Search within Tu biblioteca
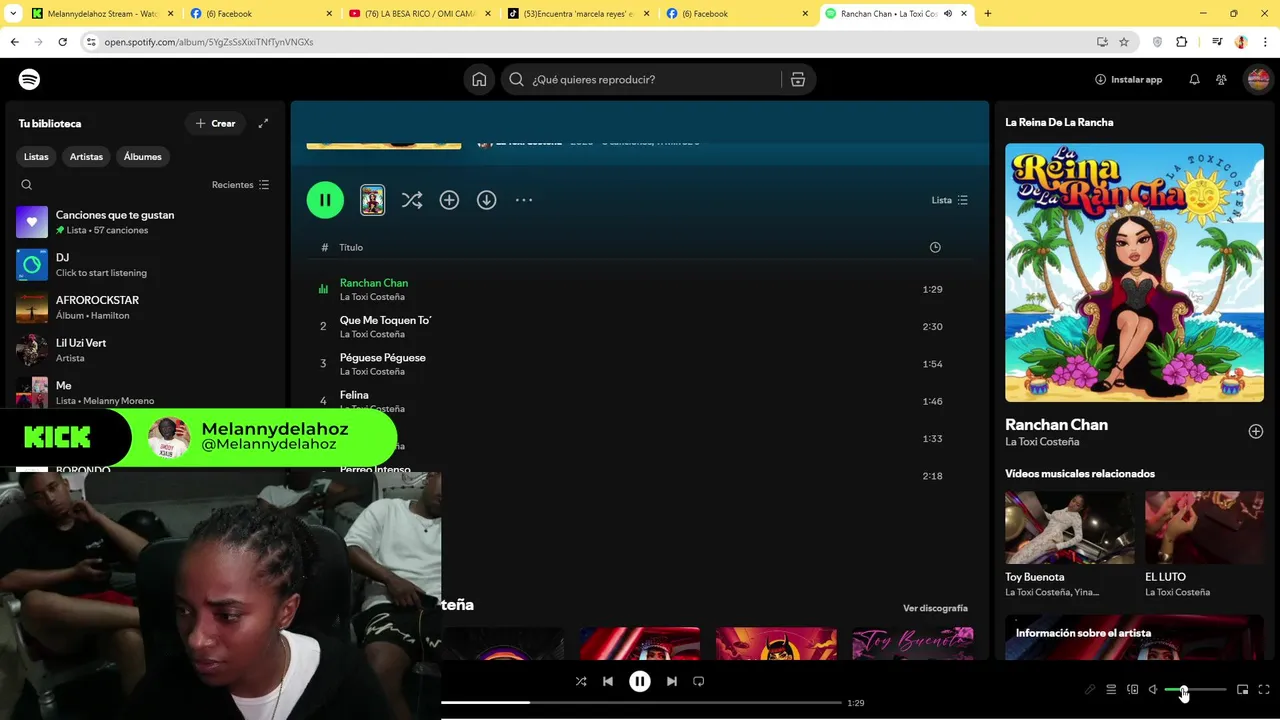Image resolution: width=1280 pixels, height=720 pixels. point(27,185)
